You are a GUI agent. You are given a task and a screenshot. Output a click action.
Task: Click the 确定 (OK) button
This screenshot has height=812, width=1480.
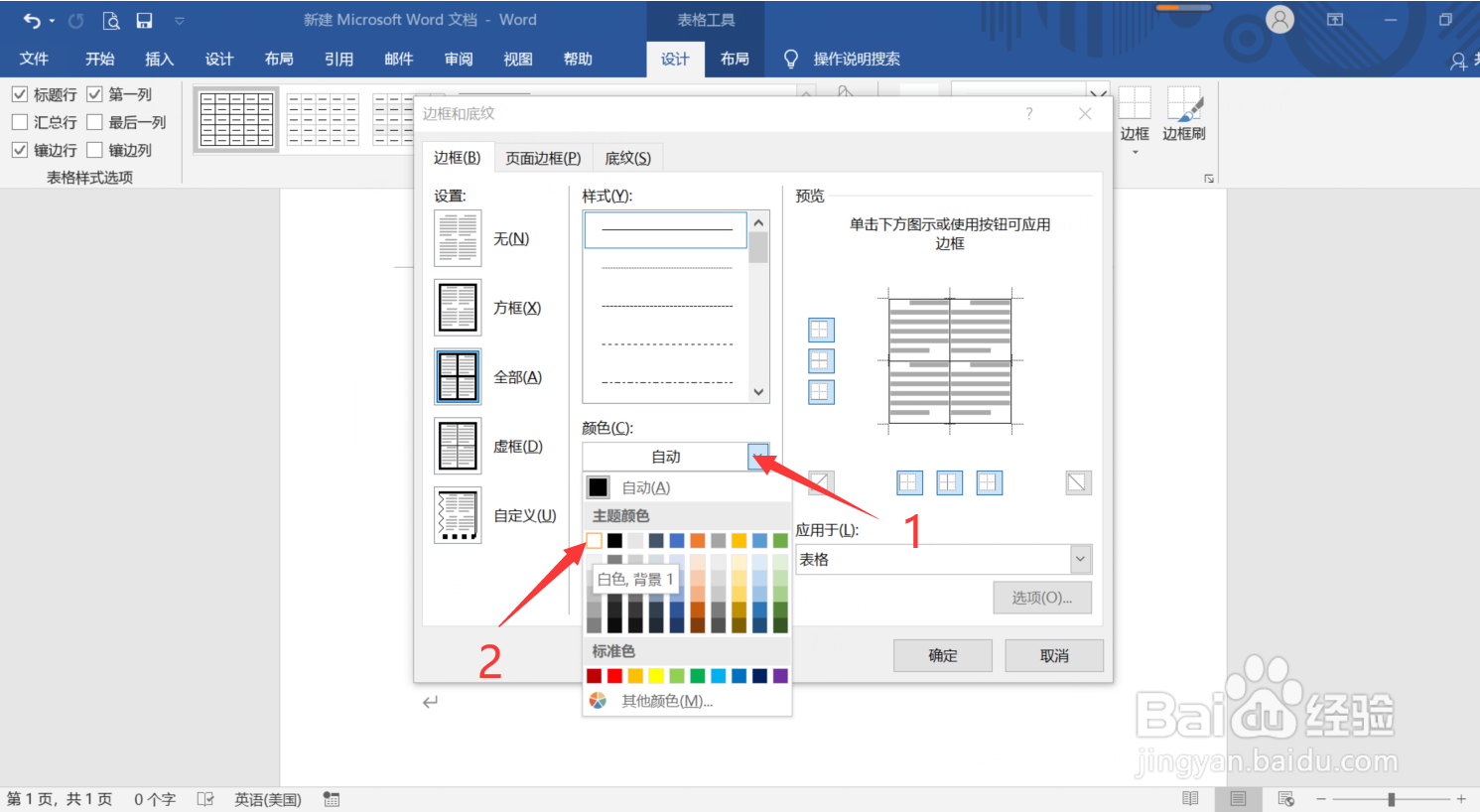[941, 655]
